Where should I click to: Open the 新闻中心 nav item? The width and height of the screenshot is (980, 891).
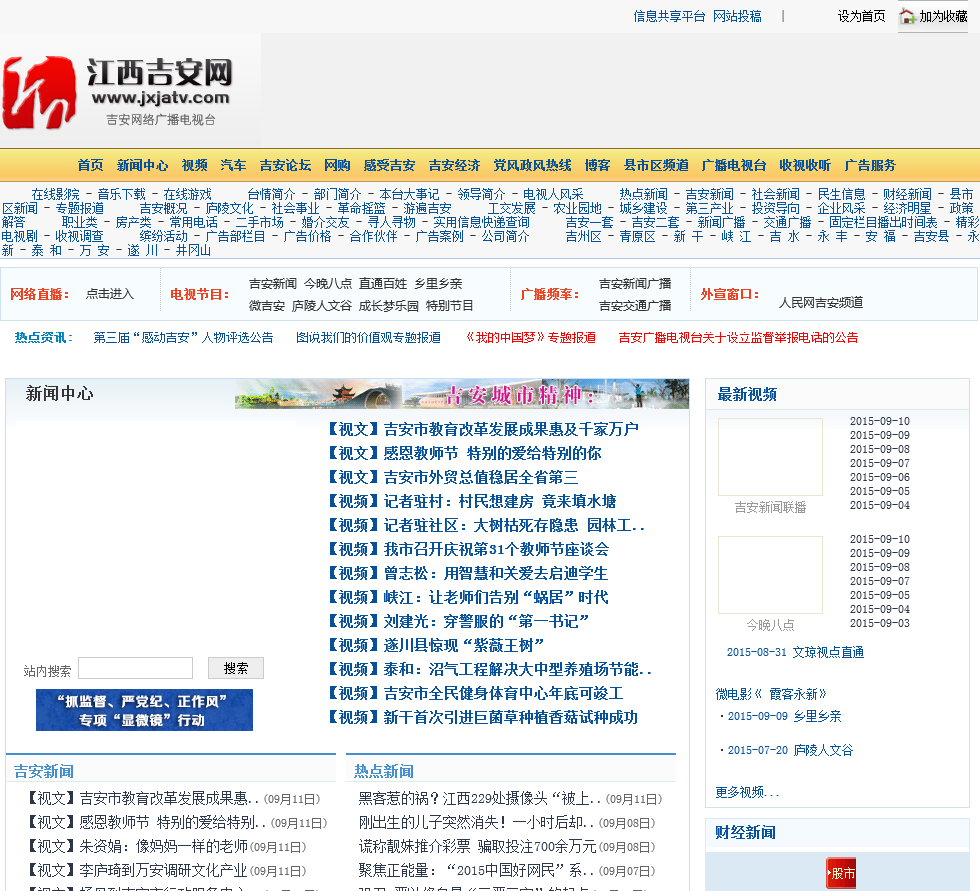click(142, 165)
